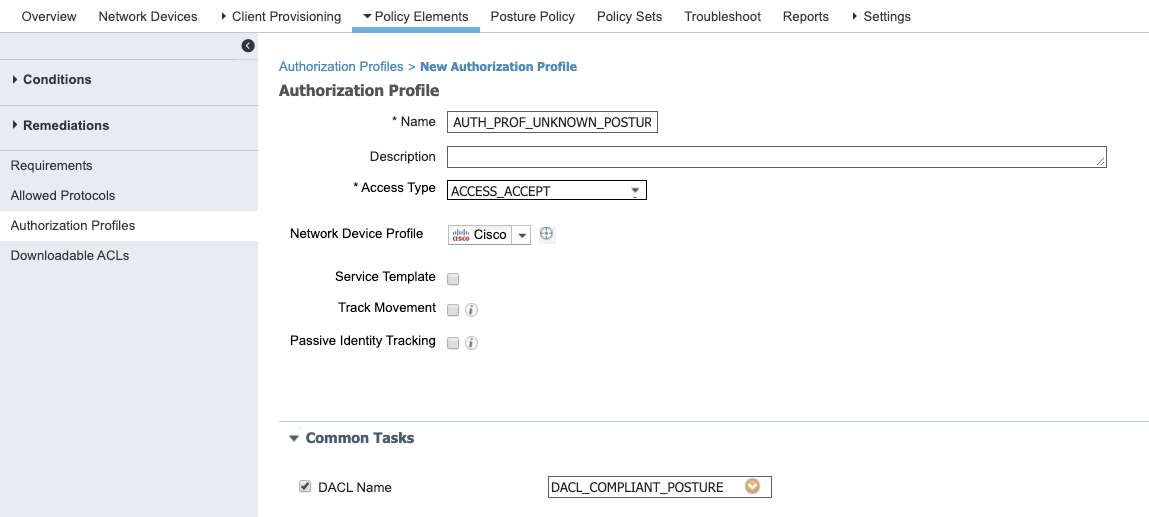Go to Authorization Profiles breadcrumb link
The width and height of the screenshot is (1149, 517).
point(341,66)
